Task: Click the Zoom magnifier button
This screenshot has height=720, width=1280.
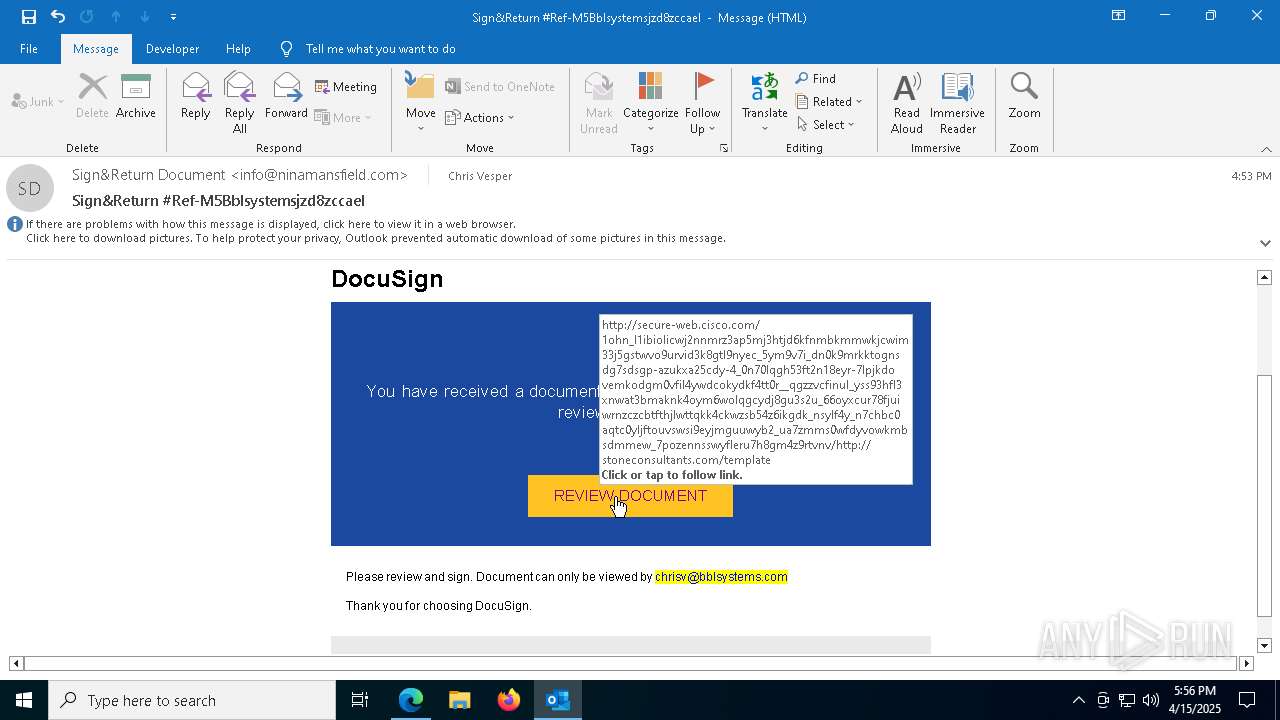Action: pos(1024,98)
